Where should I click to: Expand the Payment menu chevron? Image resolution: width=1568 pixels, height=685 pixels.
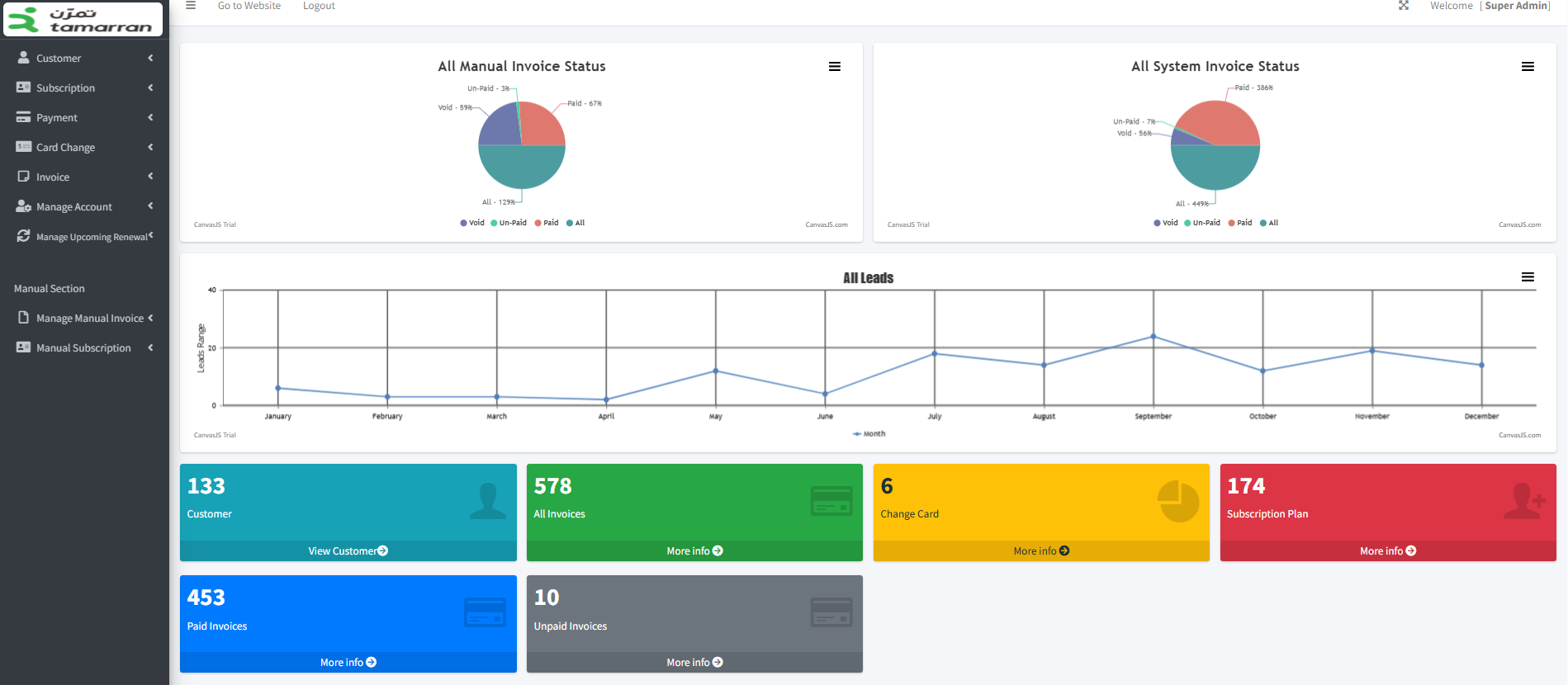coord(150,117)
